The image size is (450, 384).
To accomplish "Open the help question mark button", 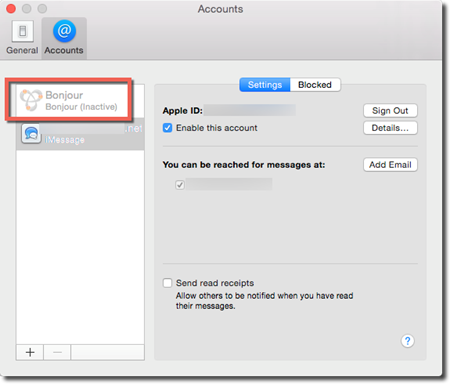I will (x=407, y=341).
